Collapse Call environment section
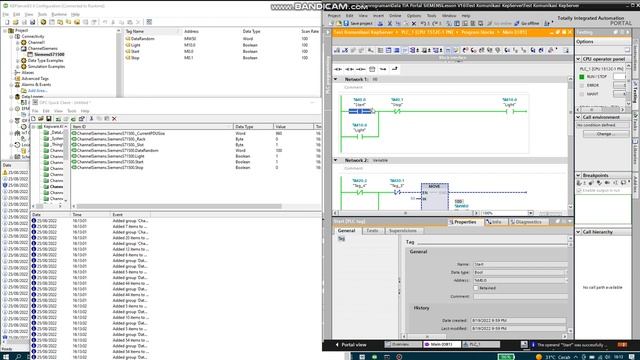The width and height of the screenshot is (640, 360). (578, 117)
